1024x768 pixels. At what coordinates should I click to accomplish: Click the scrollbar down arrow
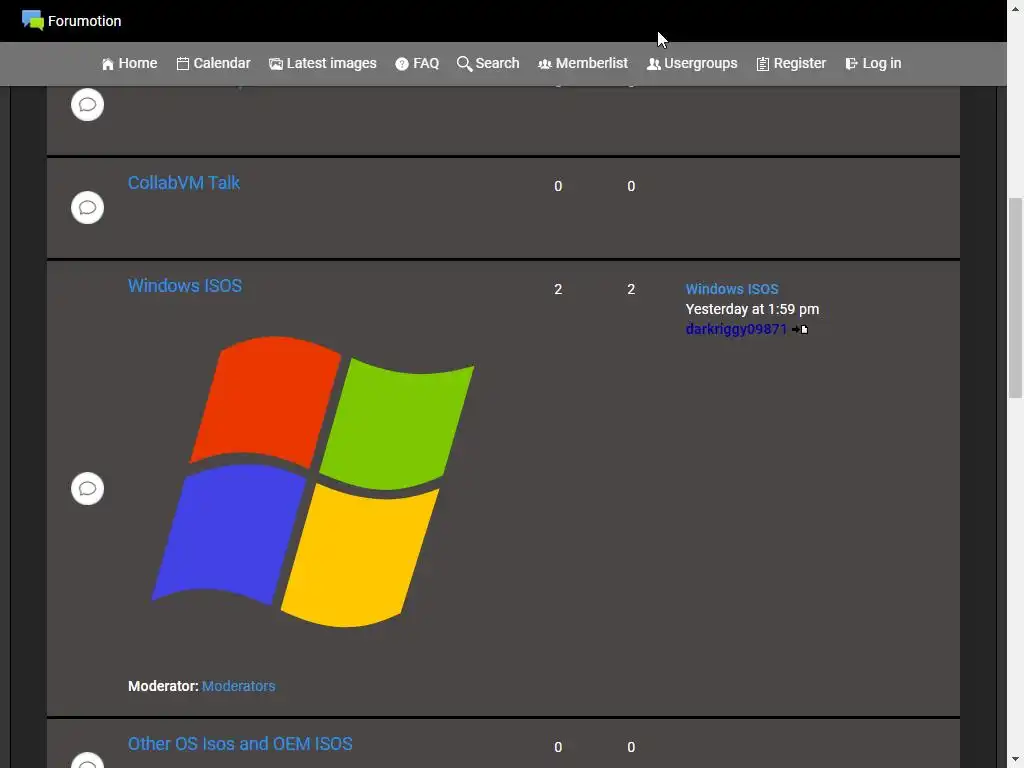[x=1016, y=760]
